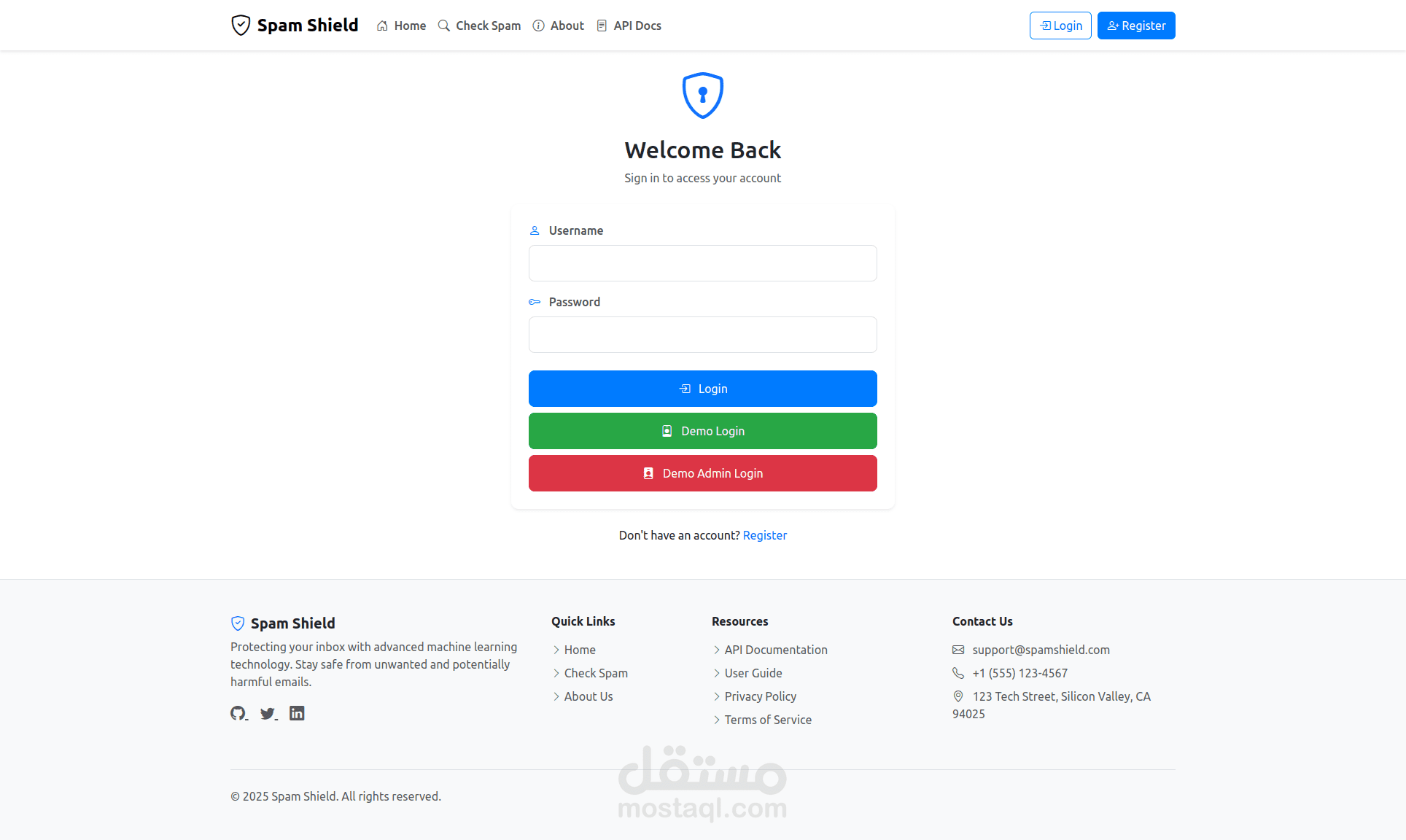The image size is (1406, 840).
Task: Click the phone icon in Contact Us
Action: click(x=958, y=673)
